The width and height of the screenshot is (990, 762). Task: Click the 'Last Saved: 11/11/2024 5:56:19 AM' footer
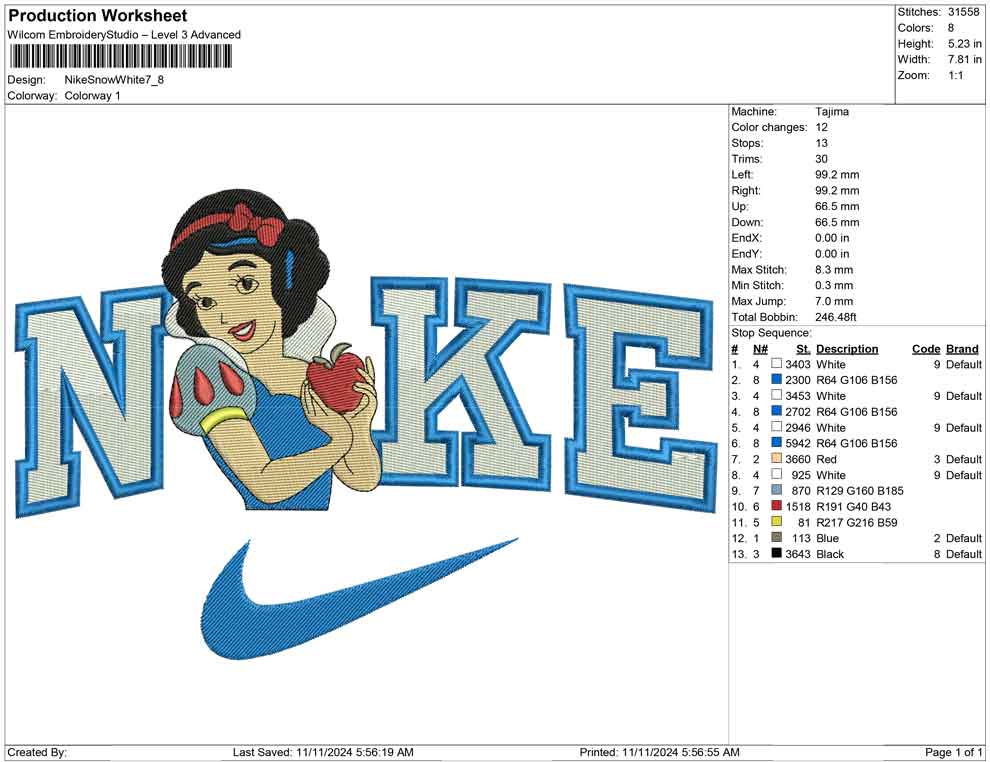tap(323, 752)
